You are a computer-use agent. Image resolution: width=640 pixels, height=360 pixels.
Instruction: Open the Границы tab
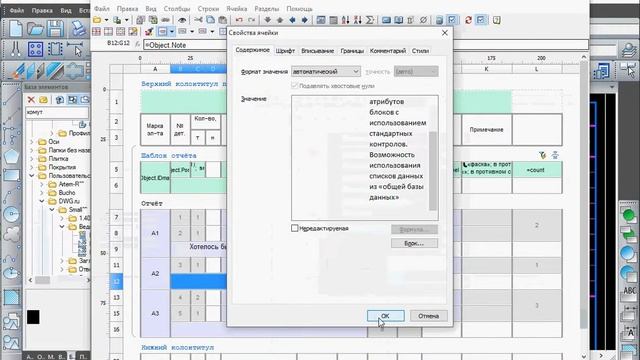pyautogui.click(x=352, y=51)
